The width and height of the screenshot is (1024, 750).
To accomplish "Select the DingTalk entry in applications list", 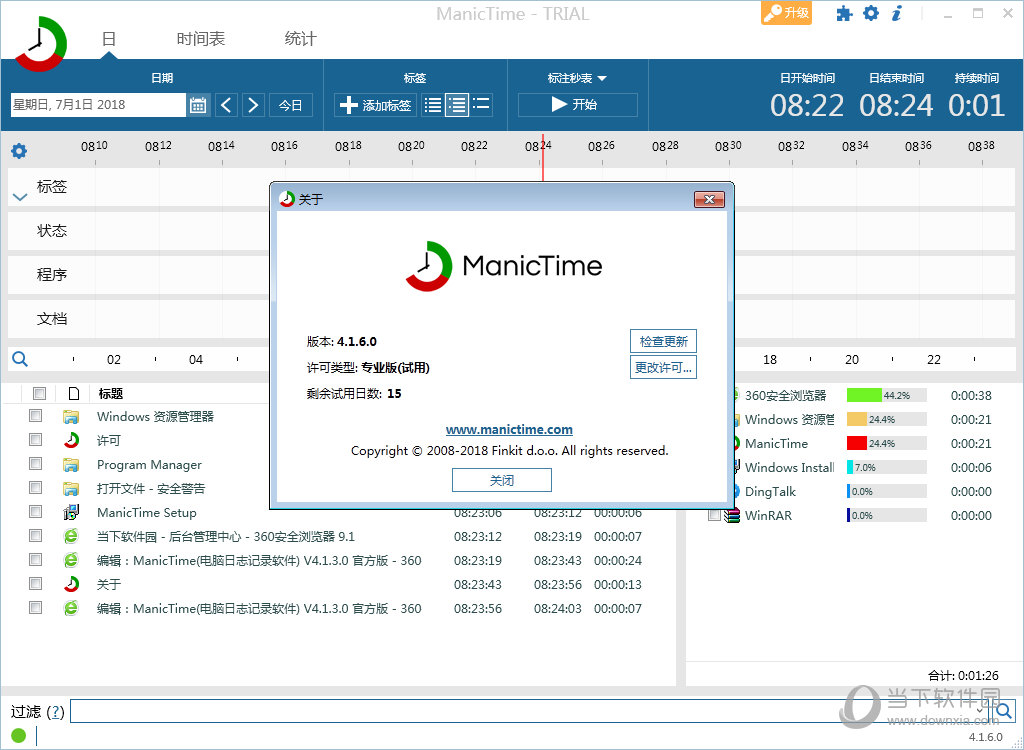I will [x=770, y=491].
